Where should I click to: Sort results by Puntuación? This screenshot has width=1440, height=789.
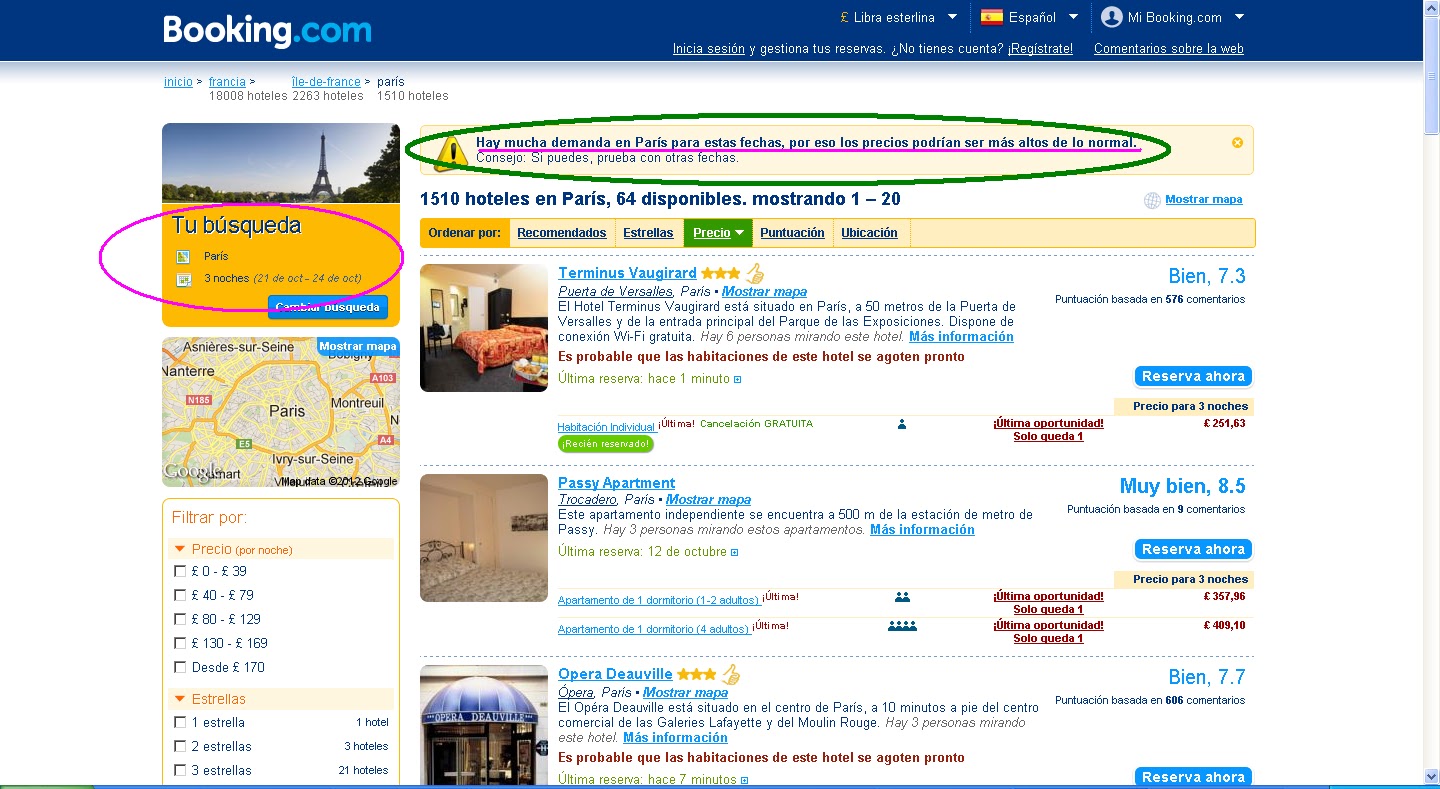[x=792, y=233]
